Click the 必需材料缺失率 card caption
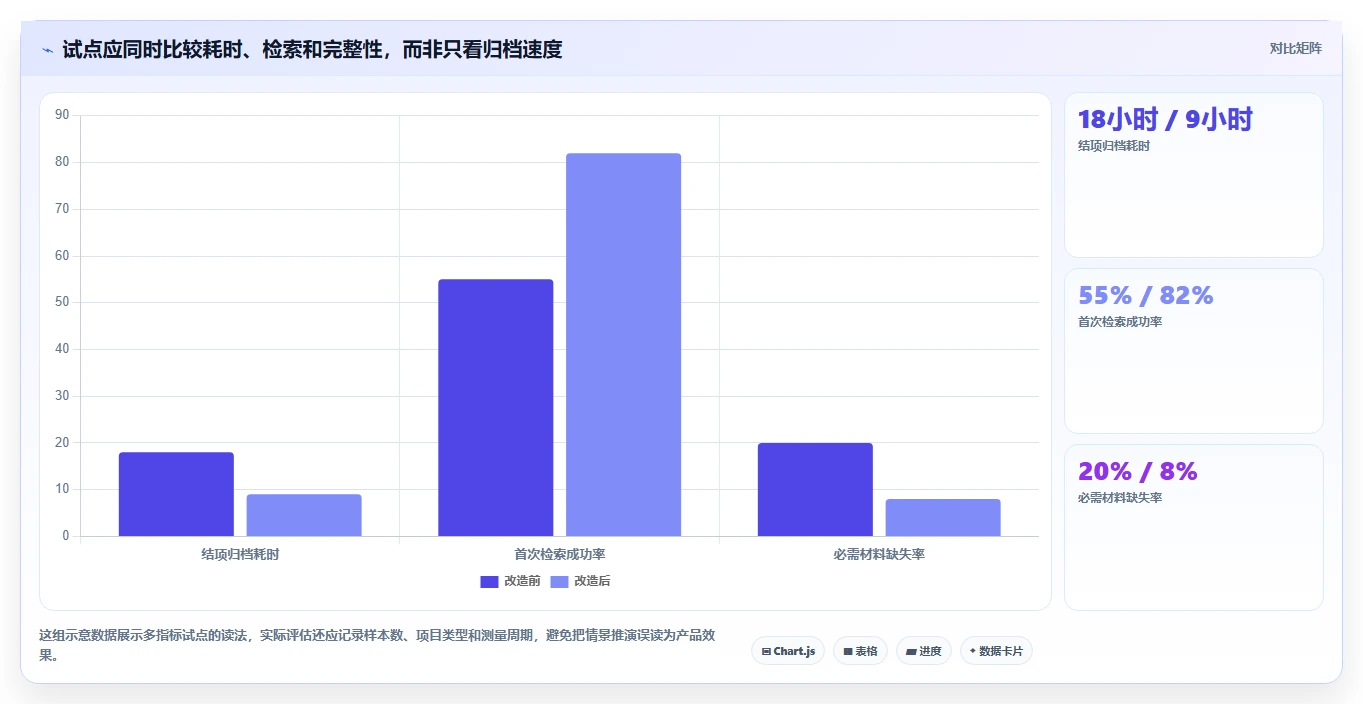Screen dimensions: 1363x704 click(1120, 498)
